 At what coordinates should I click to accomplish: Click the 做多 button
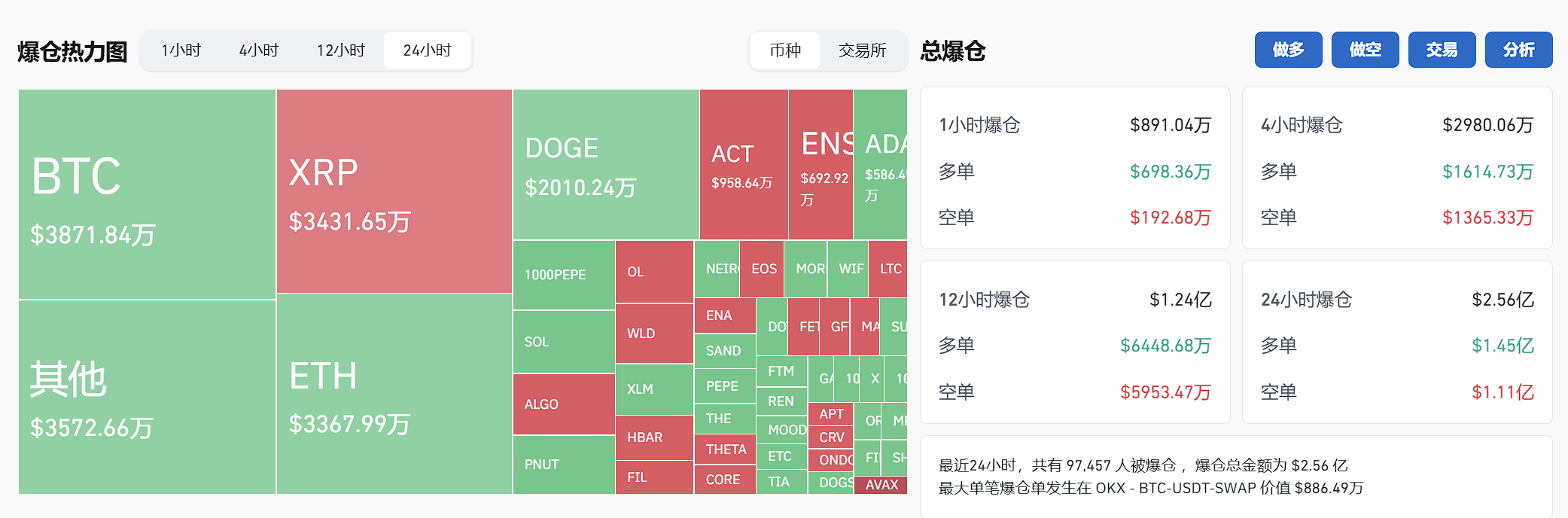pos(1289,50)
